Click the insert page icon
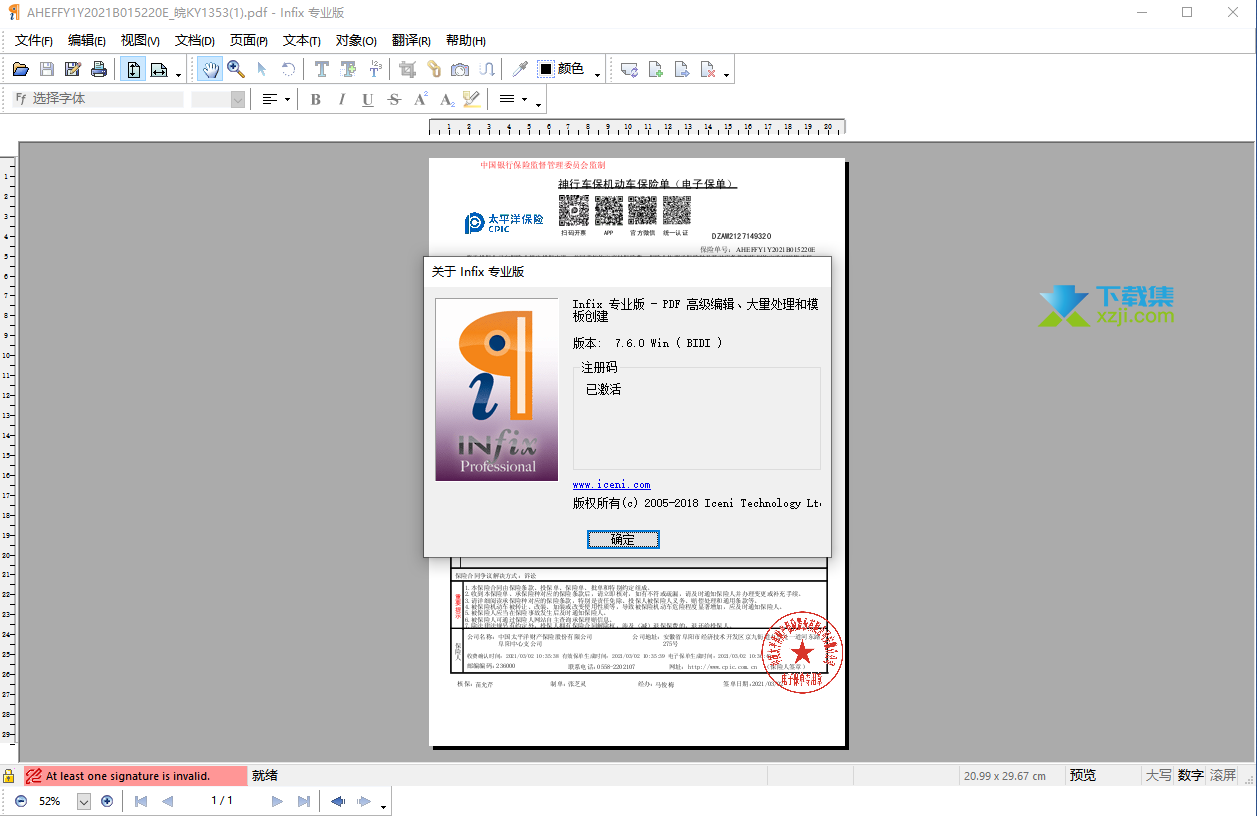This screenshot has height=816, width=1257. (x=656, y=69)
